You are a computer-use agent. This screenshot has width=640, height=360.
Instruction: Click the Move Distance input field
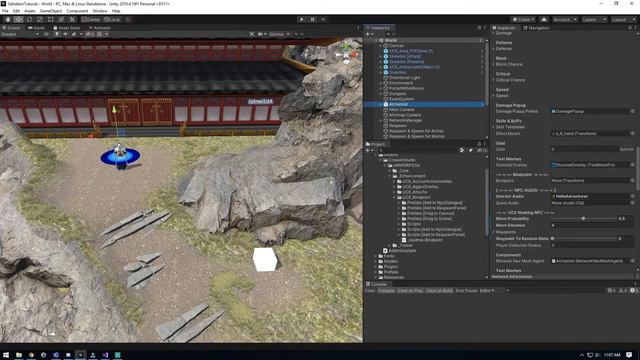pos(593,225)
